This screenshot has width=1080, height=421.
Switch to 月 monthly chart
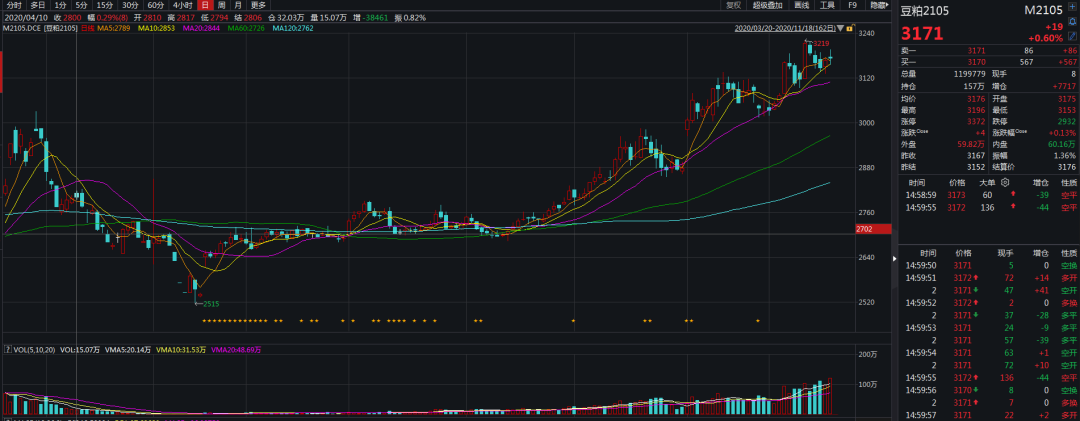point(238,5)
